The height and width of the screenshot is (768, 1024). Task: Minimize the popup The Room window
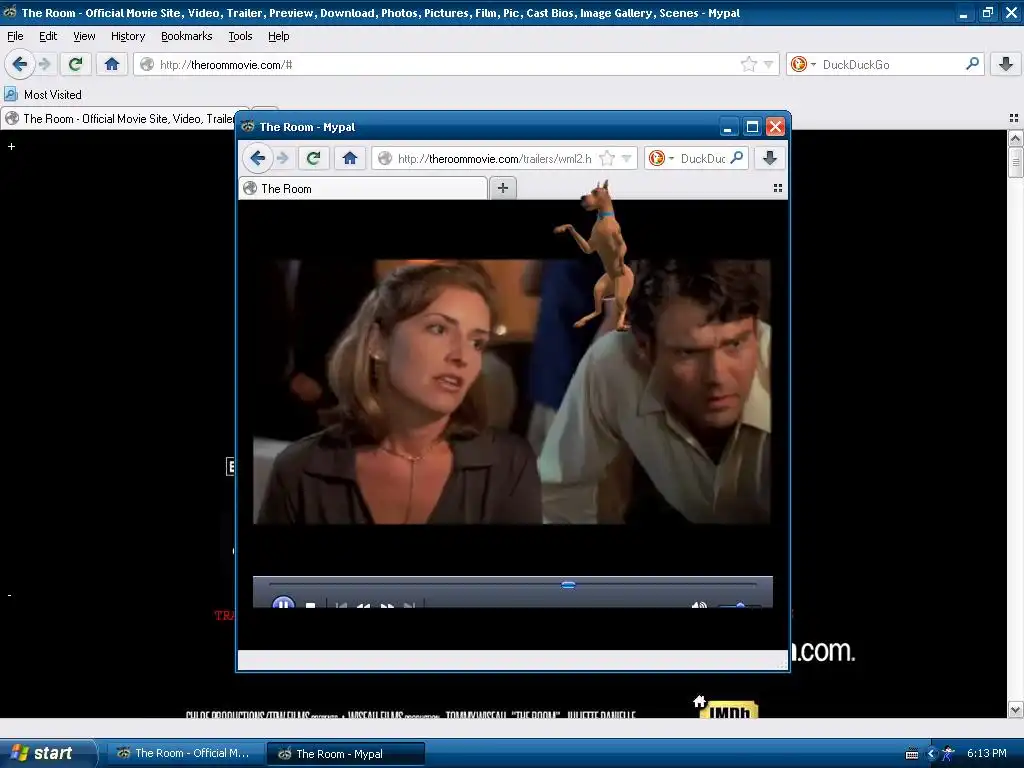(729, 127)
